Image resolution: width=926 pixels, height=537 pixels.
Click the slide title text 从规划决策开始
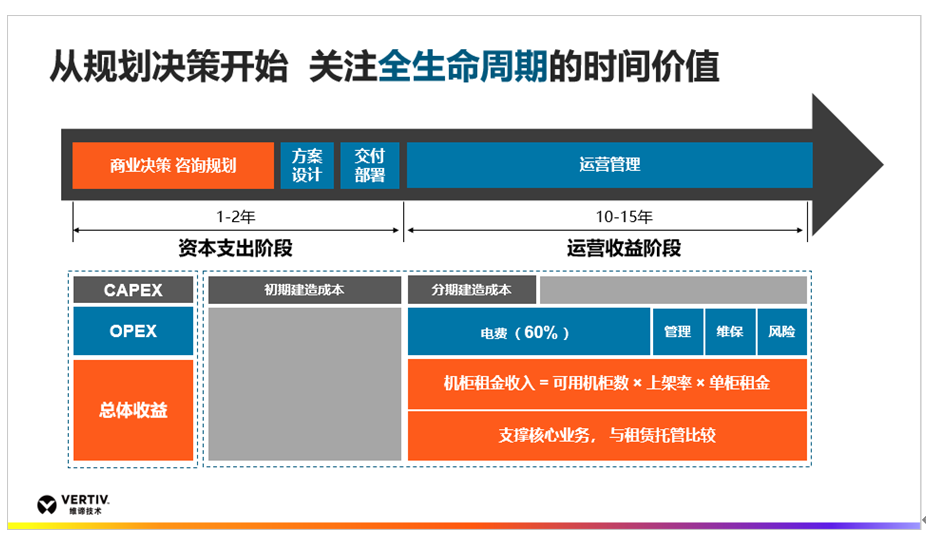169,66
